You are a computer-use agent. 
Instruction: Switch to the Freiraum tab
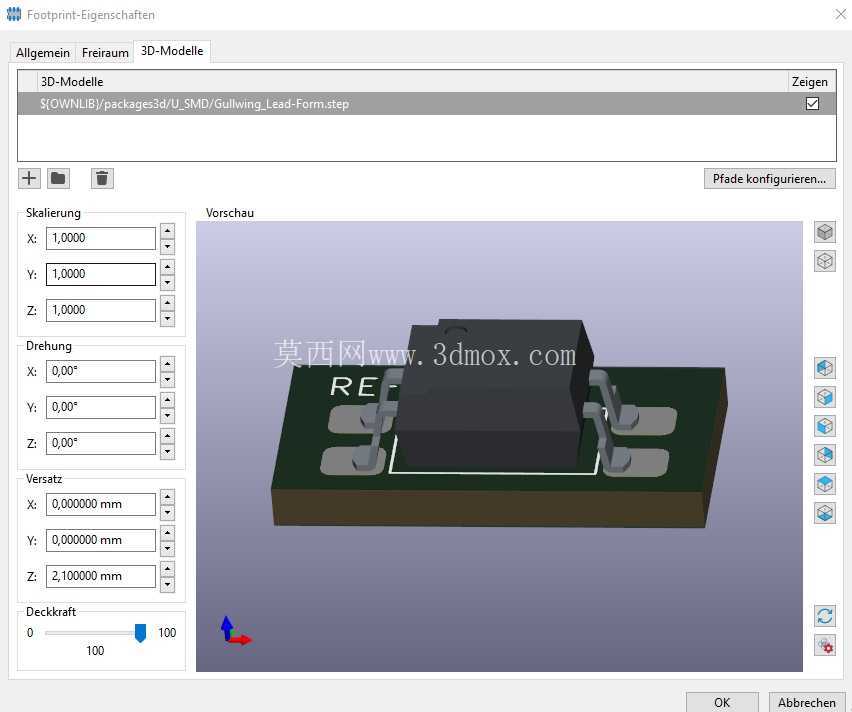point(105,53)
